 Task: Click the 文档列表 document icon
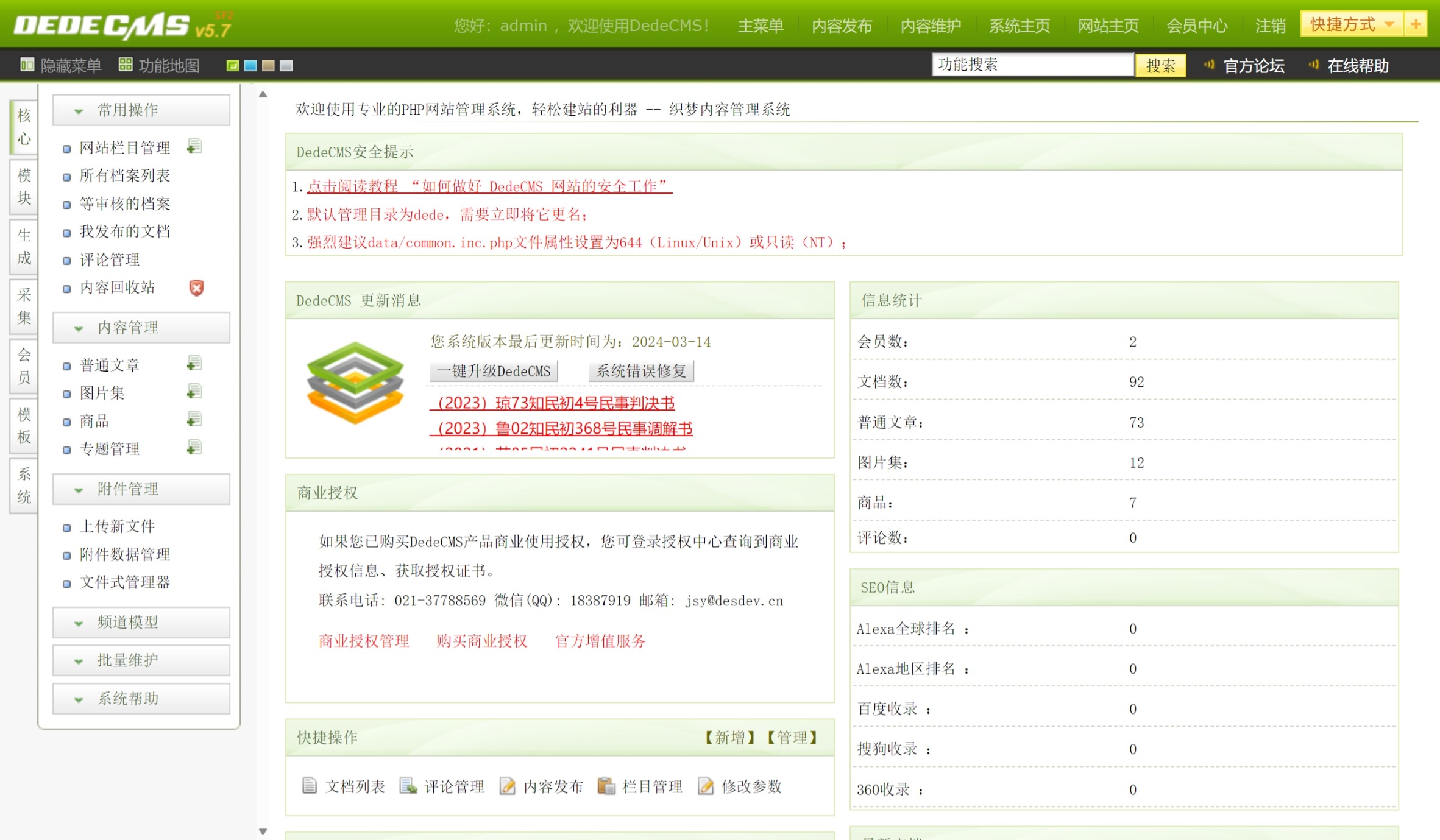[x=310, y=786]
